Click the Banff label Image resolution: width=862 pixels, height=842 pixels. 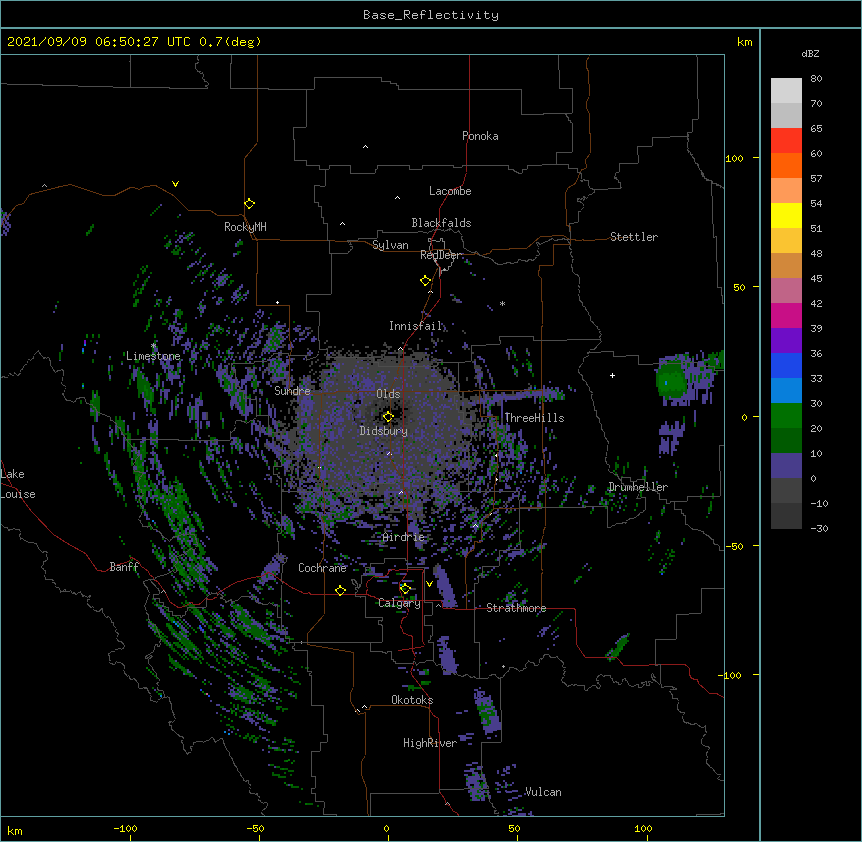pyautogui.click(x=124, y=567)
